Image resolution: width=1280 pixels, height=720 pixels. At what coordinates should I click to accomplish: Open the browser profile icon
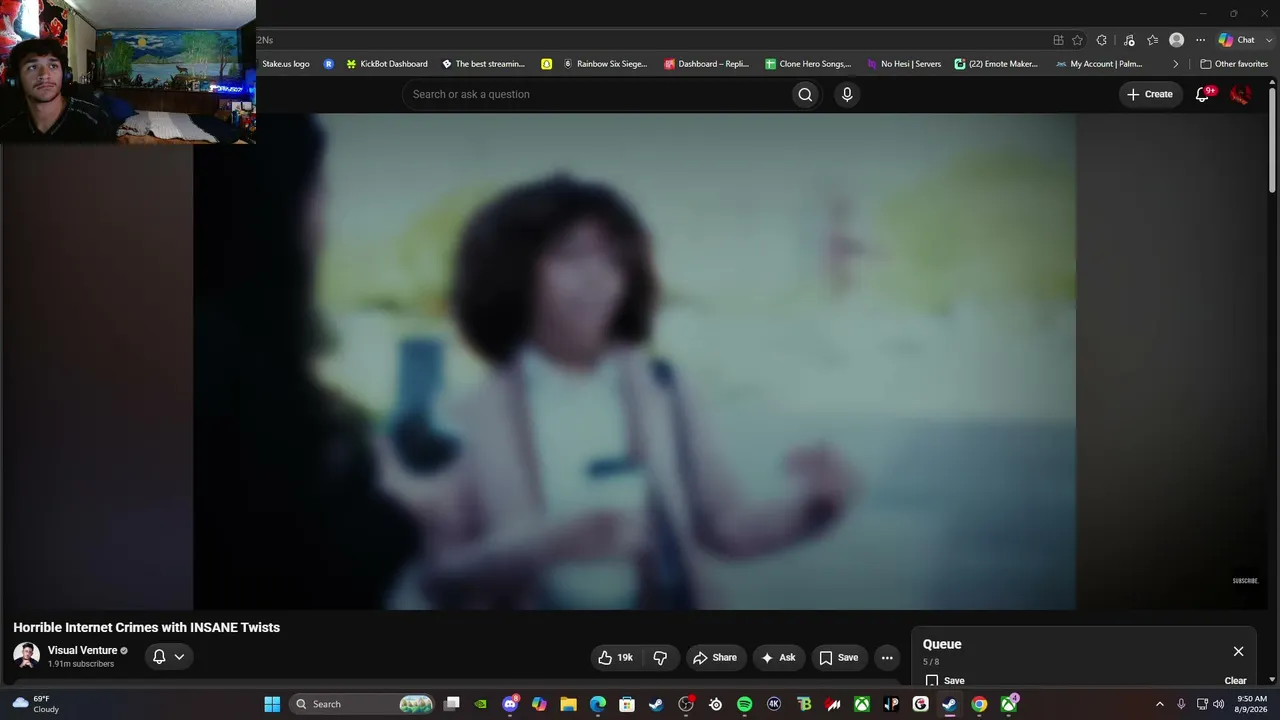point(1176,40)
